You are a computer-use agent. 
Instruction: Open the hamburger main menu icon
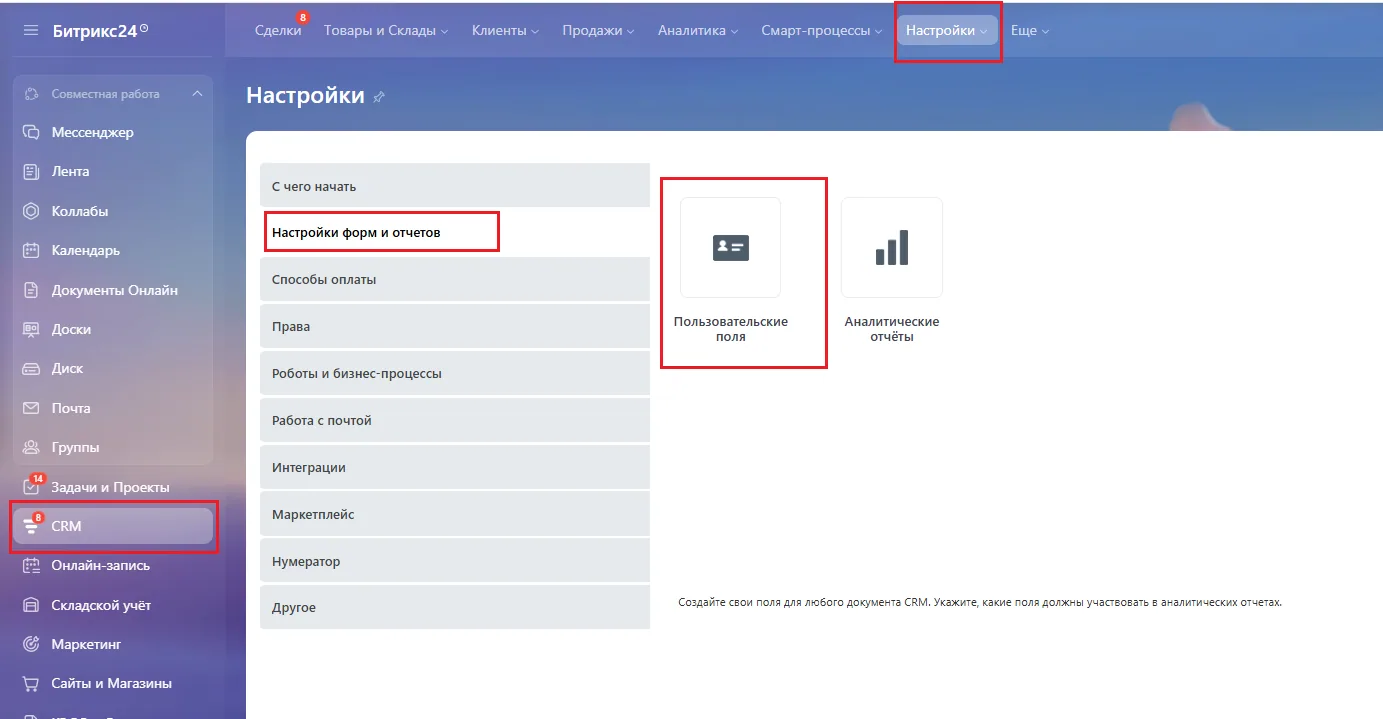(x=30, y=30)
